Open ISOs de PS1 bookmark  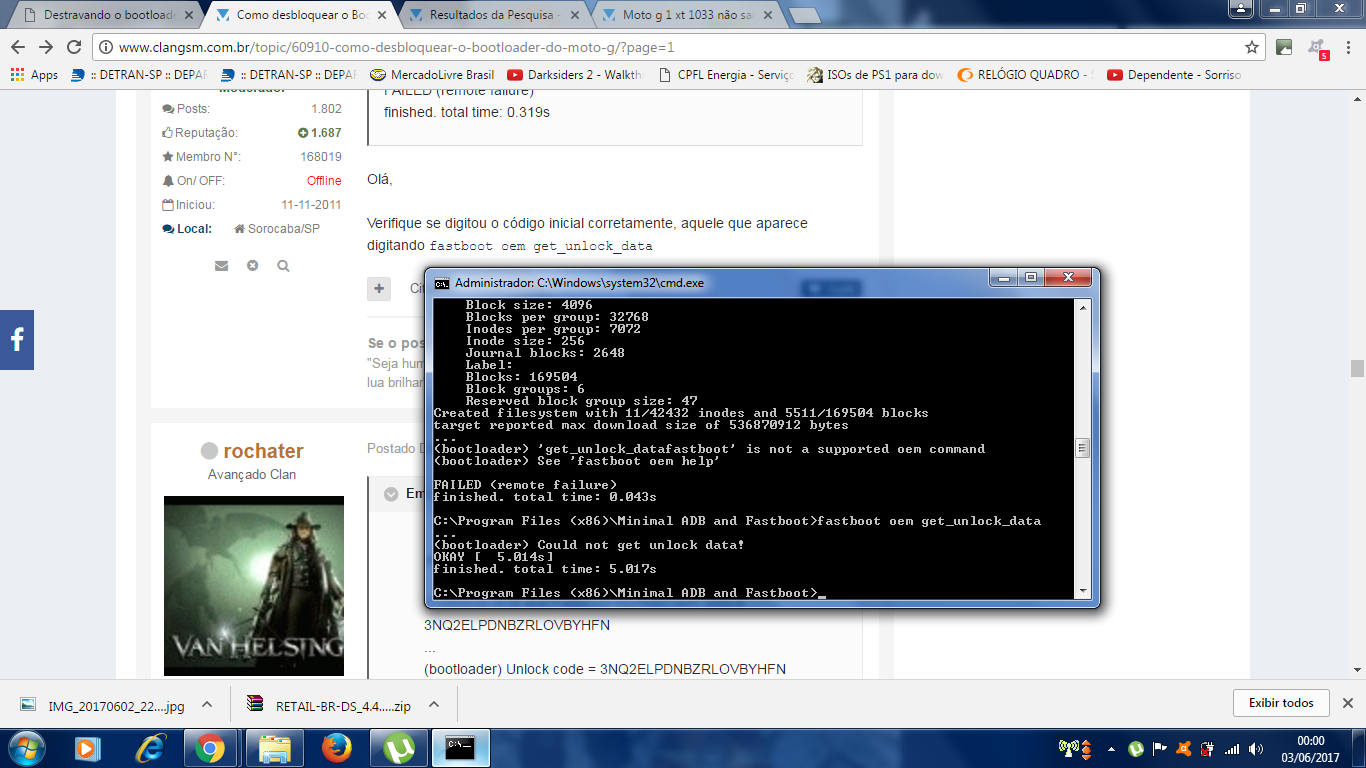[876, 75]
